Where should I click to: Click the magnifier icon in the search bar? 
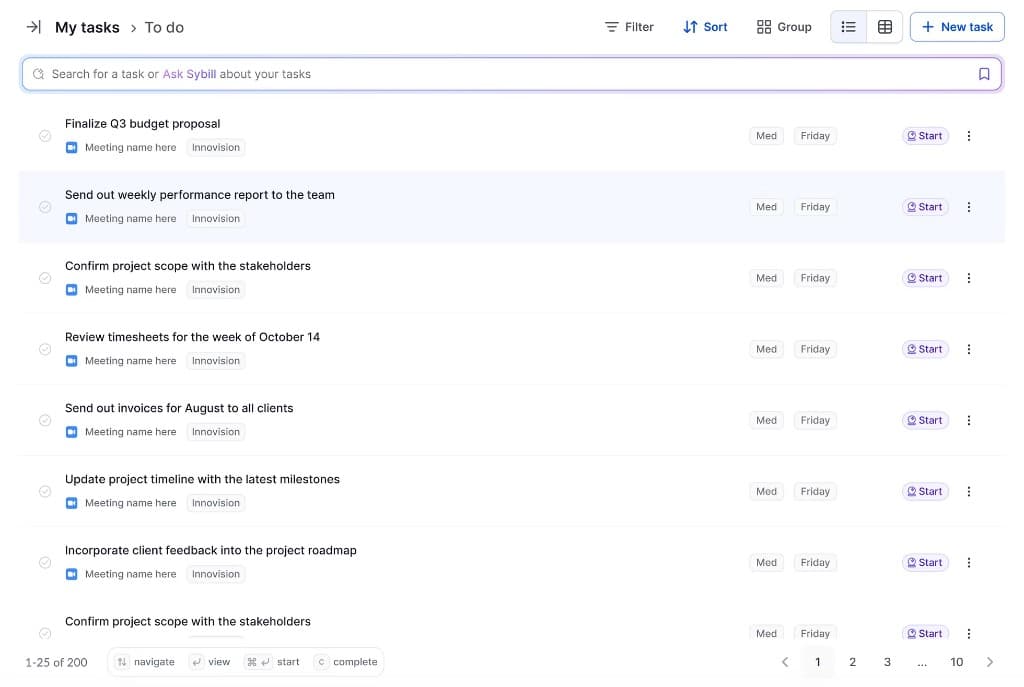[x=37, y=73]
